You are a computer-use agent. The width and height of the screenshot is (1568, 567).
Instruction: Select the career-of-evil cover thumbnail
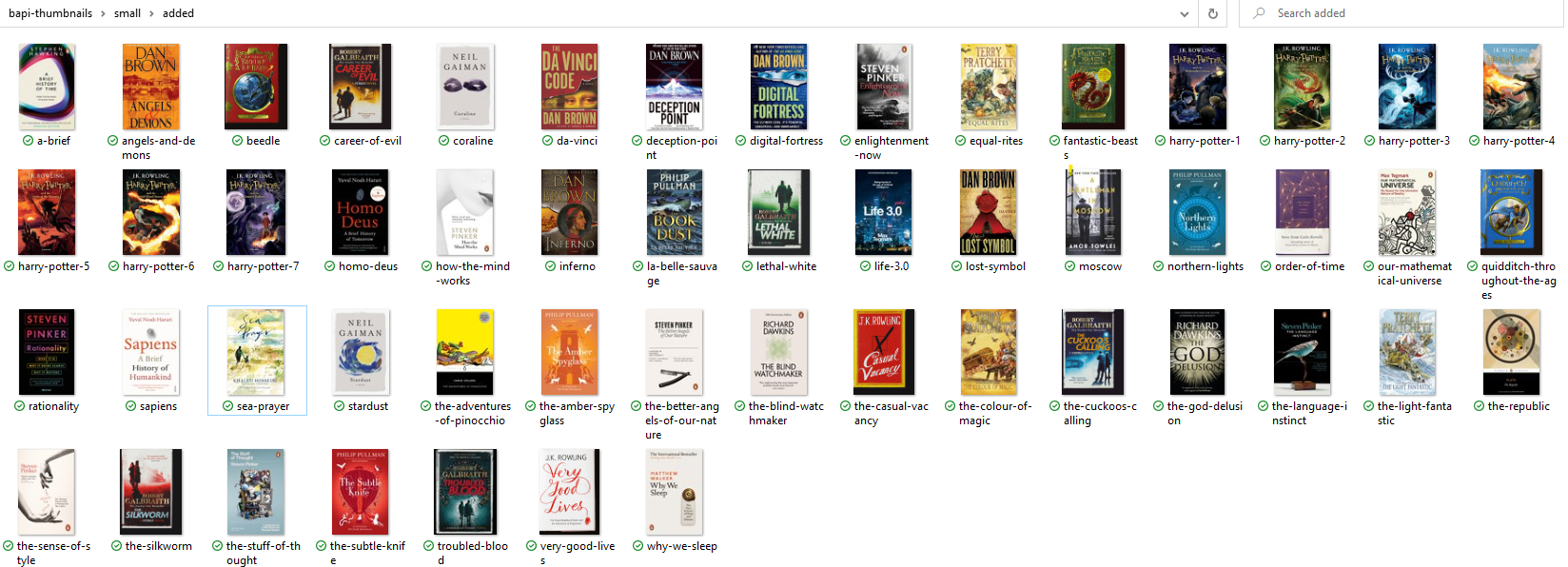(361, 87)
